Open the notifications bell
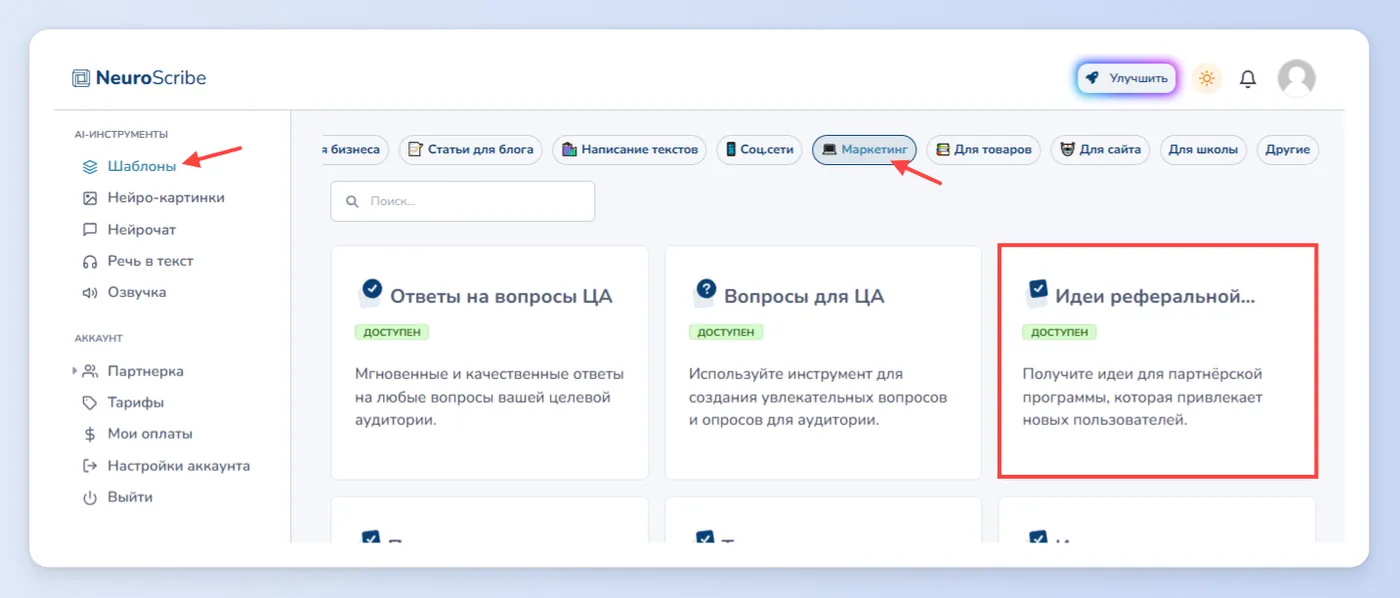The image size is (1400, 598). coord(1248,78)
